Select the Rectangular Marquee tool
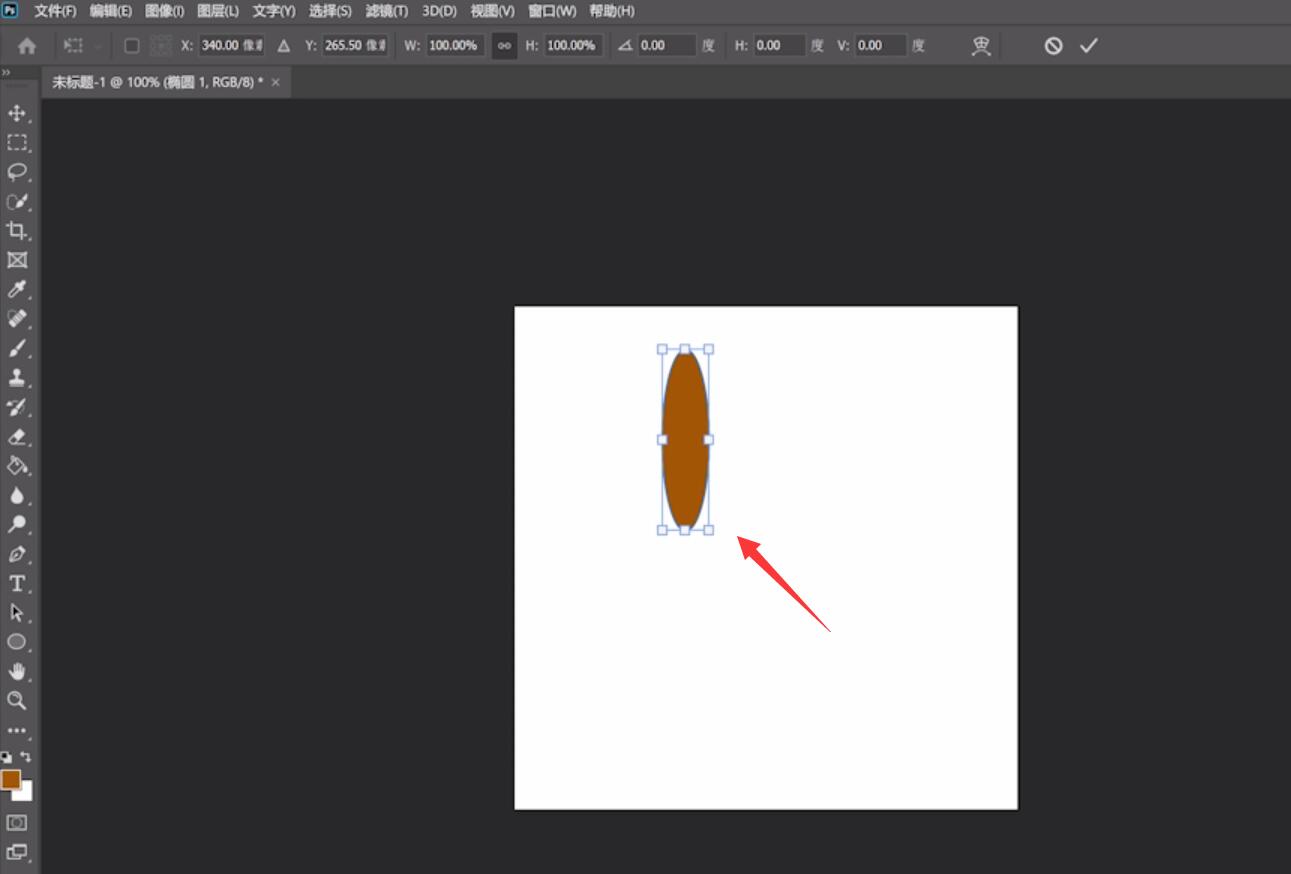The width and height of the screenshot is (1291, 874). 17,142
